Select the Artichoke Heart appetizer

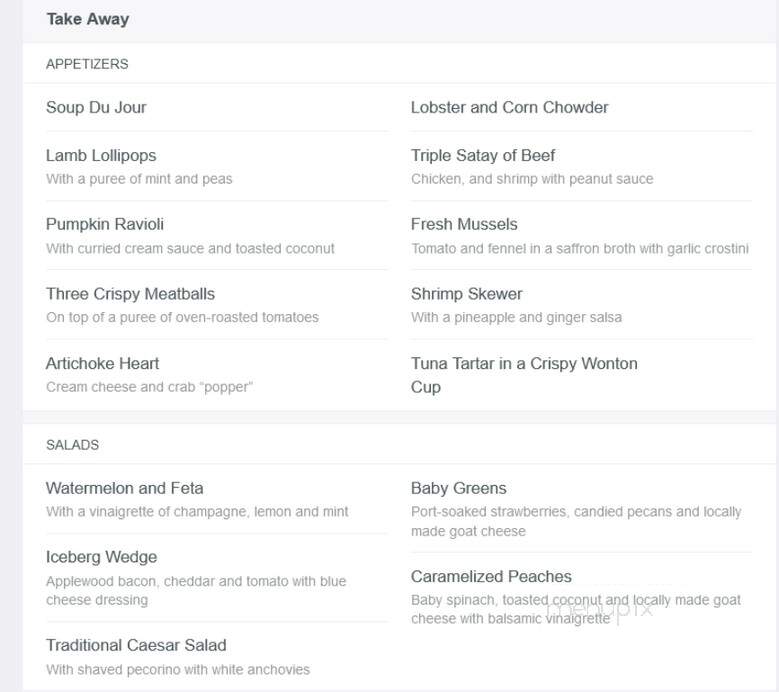[102, 363]
